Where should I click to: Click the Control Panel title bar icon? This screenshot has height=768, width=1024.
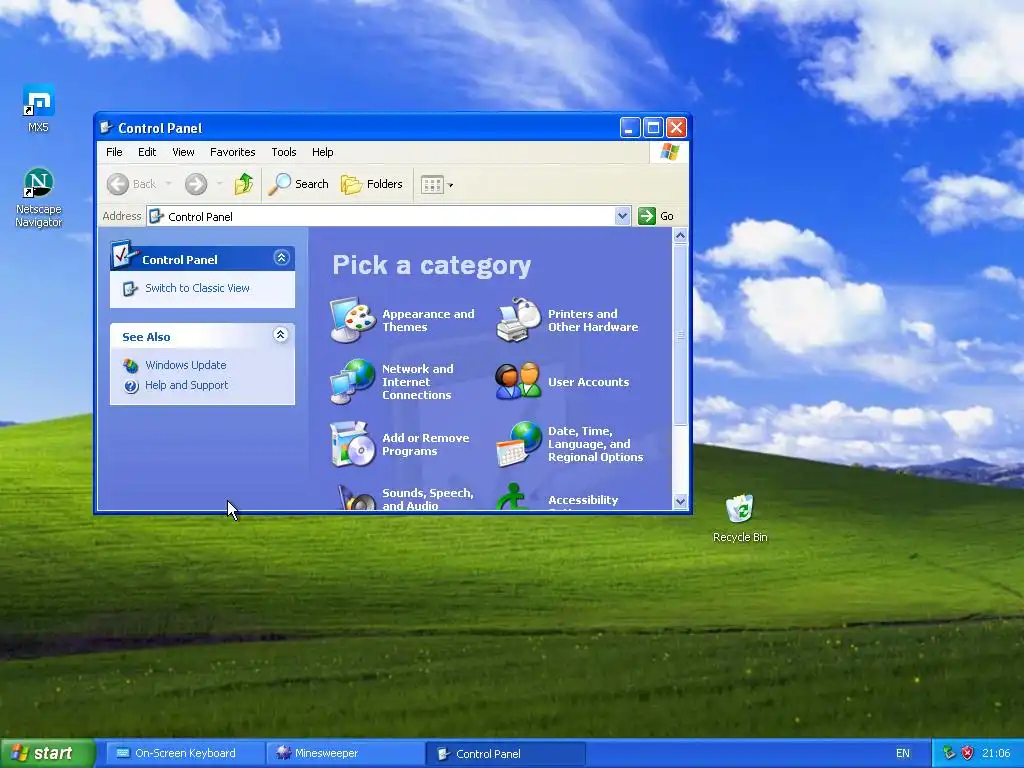106,127
